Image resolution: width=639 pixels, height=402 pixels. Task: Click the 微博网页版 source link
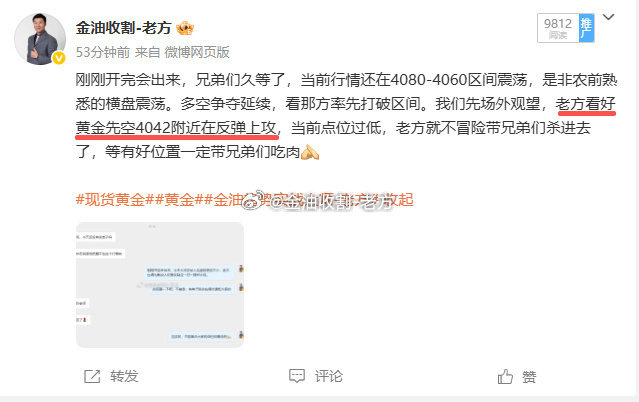tap(197, 52)
